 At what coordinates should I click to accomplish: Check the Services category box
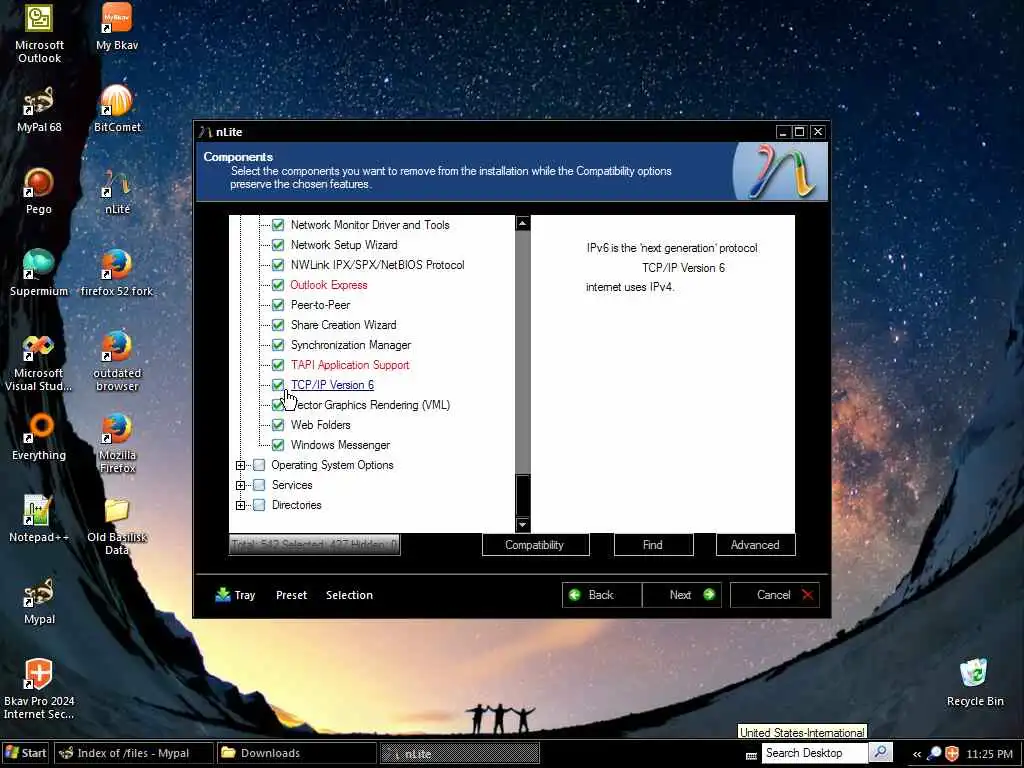(259, 485)
